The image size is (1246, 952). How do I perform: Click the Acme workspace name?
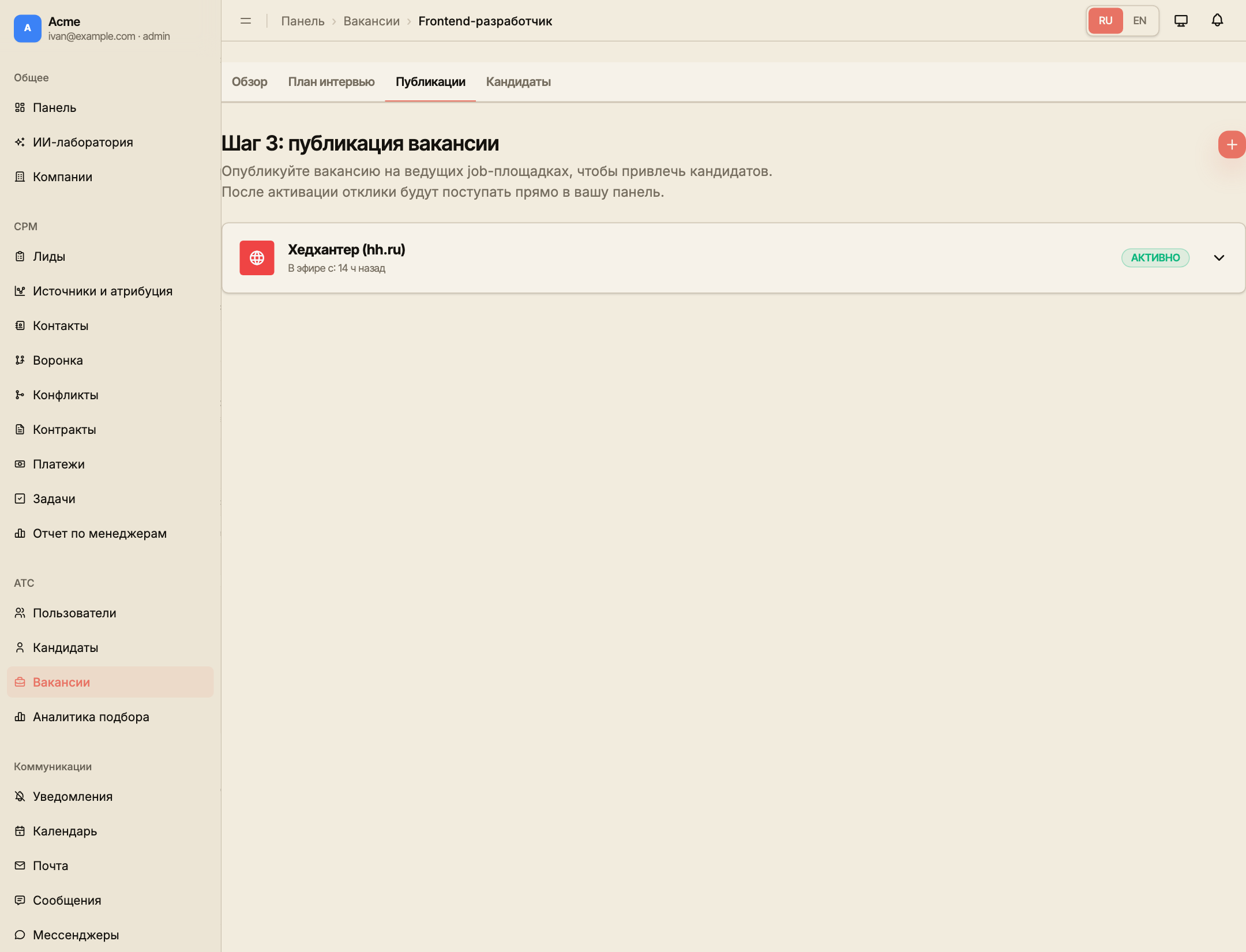tap(65, 21)
